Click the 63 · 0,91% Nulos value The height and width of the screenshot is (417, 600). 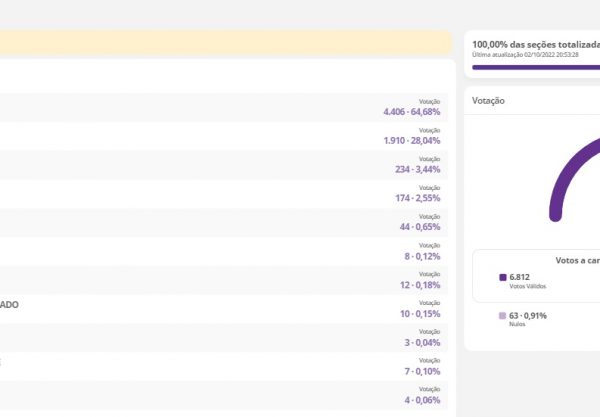click(x=529, y=316)
